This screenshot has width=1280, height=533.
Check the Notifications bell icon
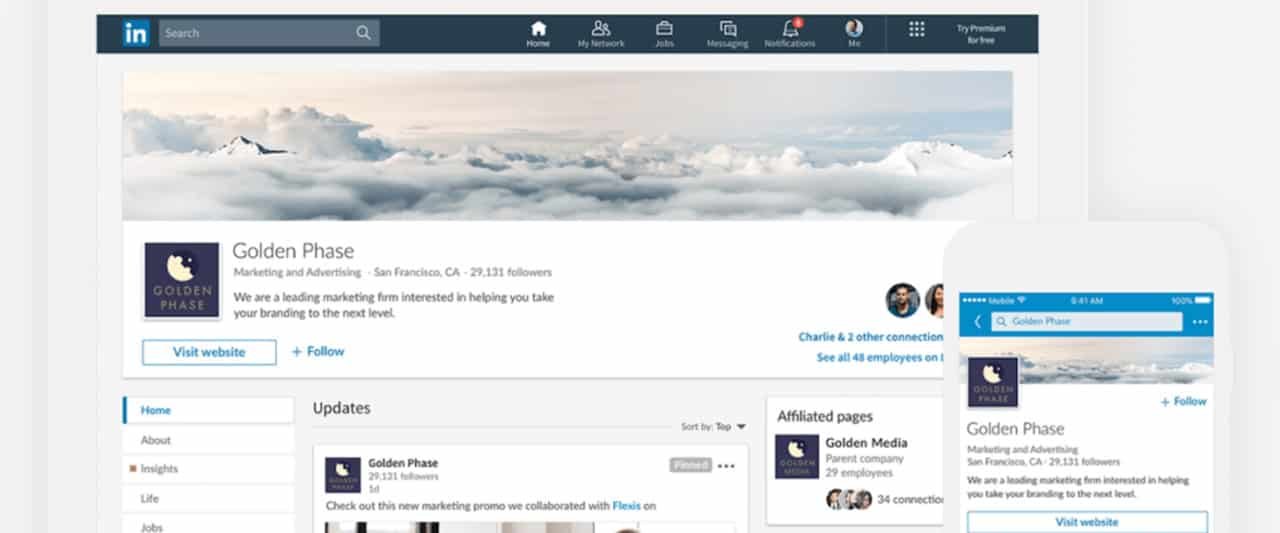pos(790,29)
